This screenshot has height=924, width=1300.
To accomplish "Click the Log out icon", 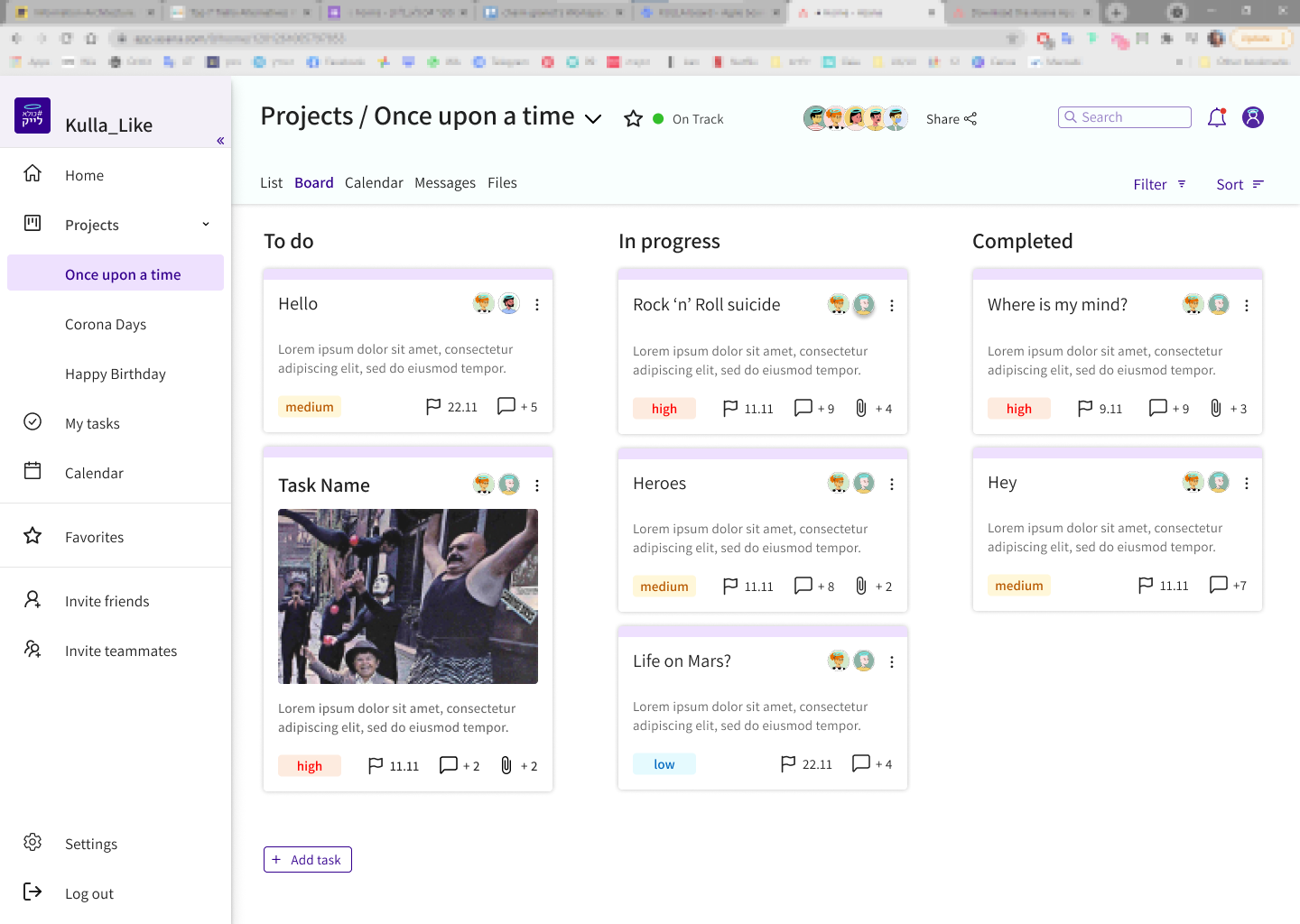I will pos(32,892).
